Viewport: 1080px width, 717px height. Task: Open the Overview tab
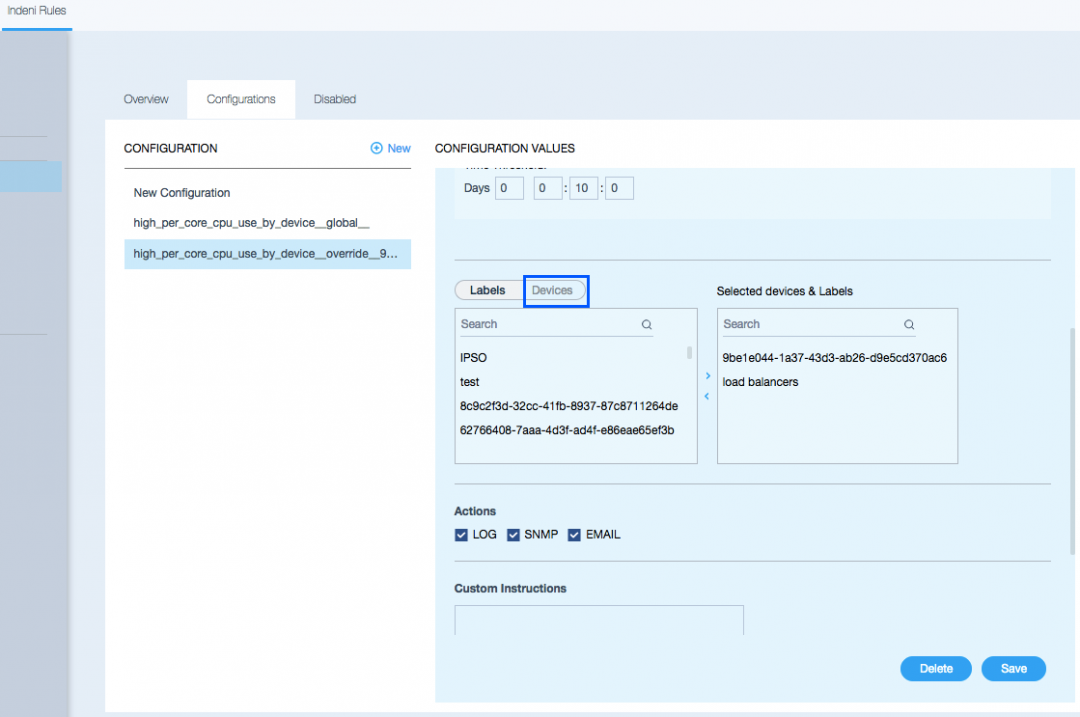pyautogui.click(x=146, y=99)
